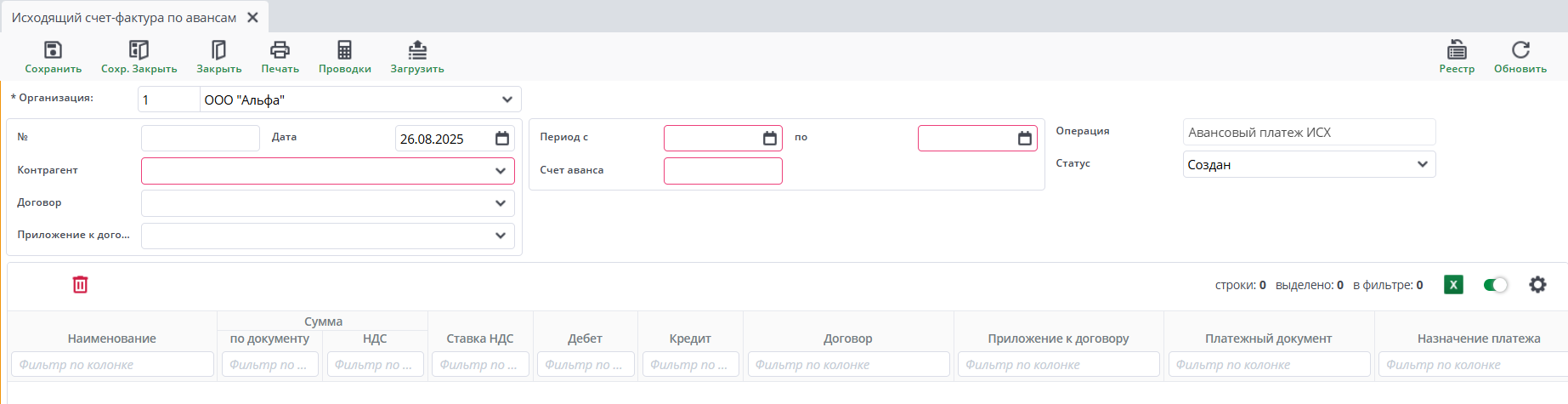This screenshot has height=404, width=1568.
Task: Click the Наименование column filter field
Action: [x=112, y=365]
